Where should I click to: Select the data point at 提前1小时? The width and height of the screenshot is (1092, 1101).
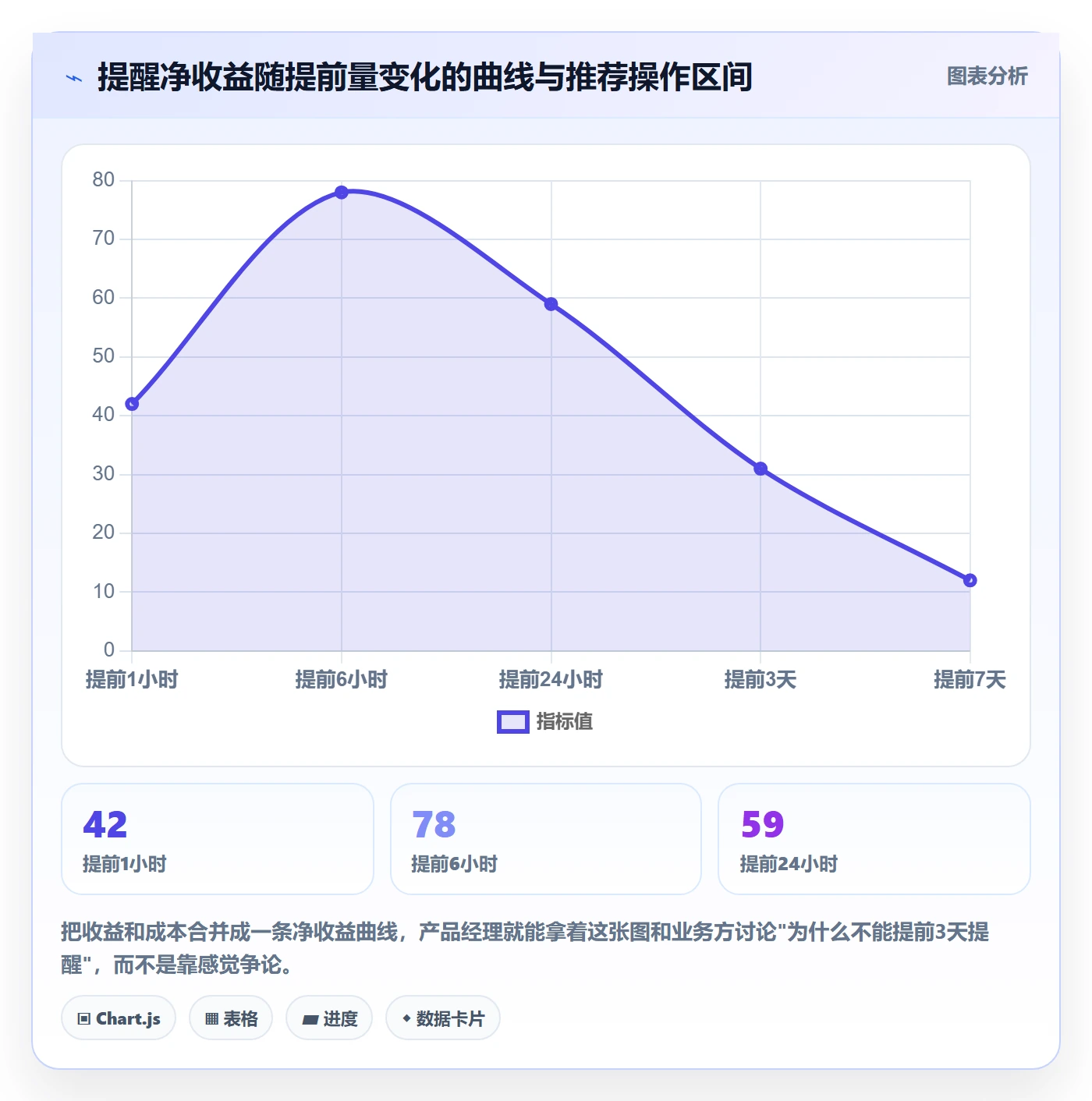point(132,404)
